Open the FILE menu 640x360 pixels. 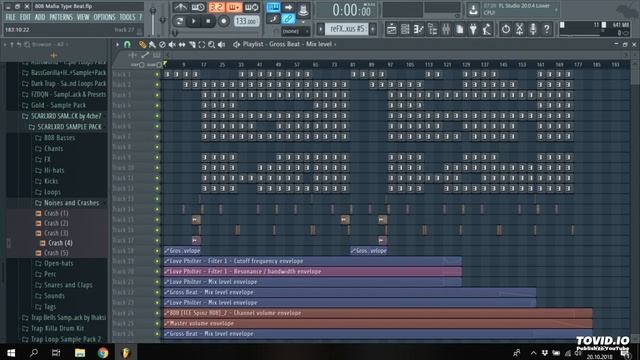pyautogui.click(x=10, y=17)
